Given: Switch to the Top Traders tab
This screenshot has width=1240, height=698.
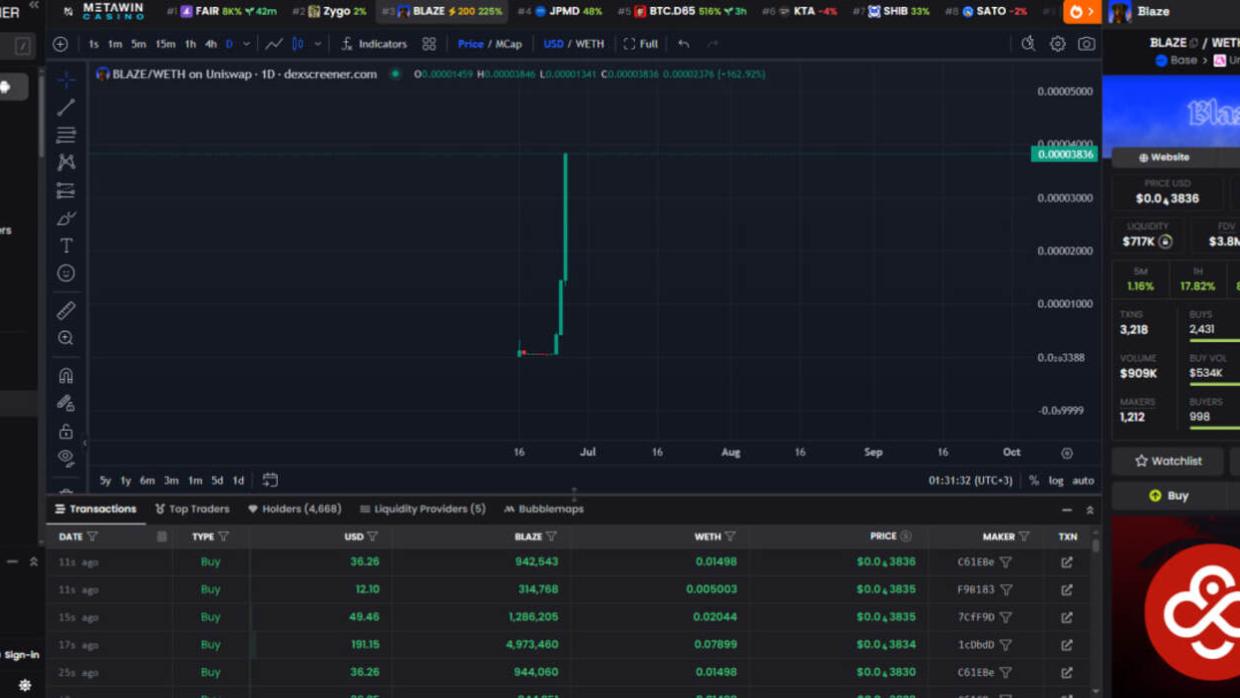Looking at the screenshot, I should pyautogui.click(x=192, y=509).
